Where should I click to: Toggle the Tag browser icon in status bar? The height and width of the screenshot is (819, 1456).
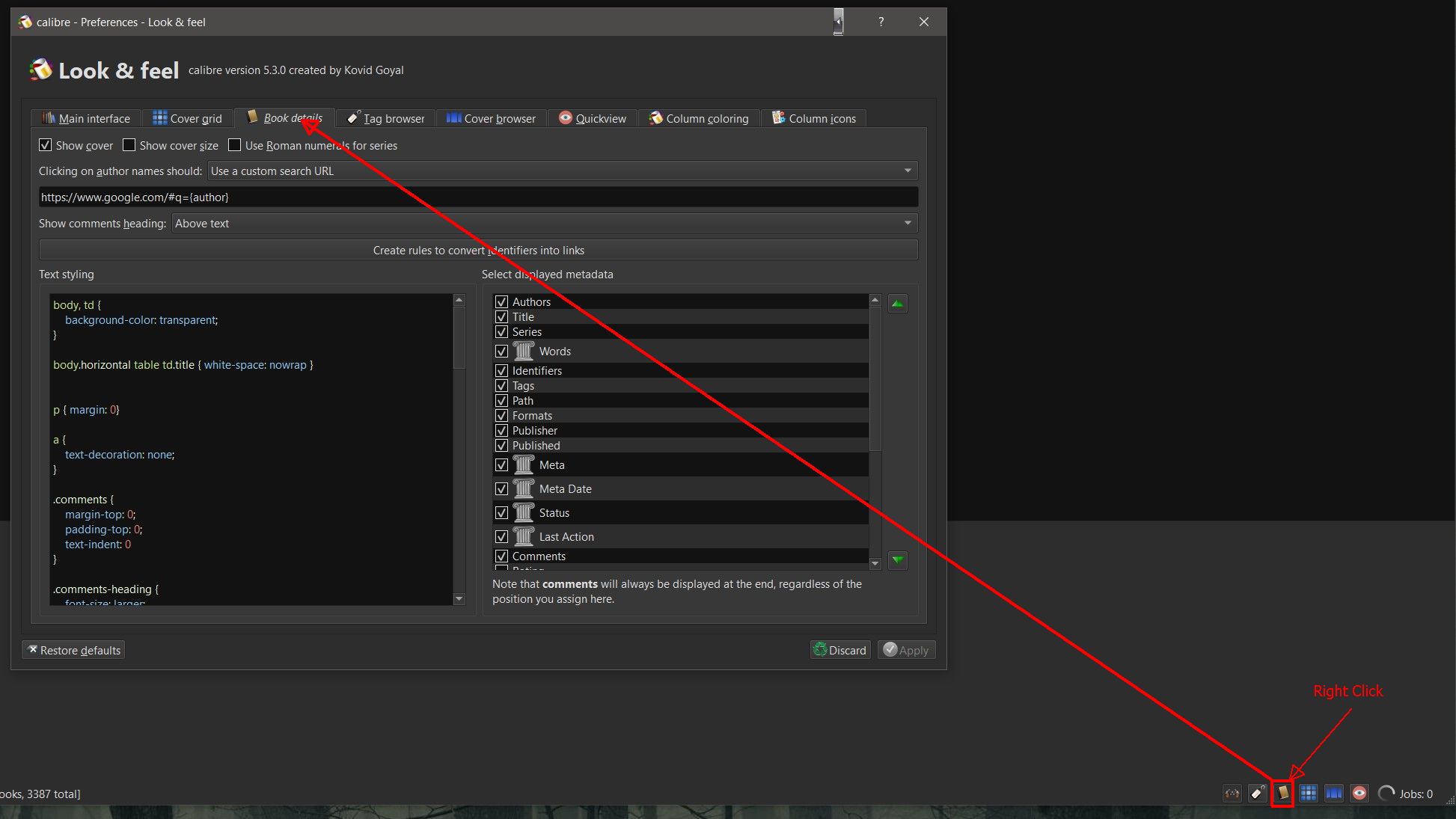point(1258,794)
